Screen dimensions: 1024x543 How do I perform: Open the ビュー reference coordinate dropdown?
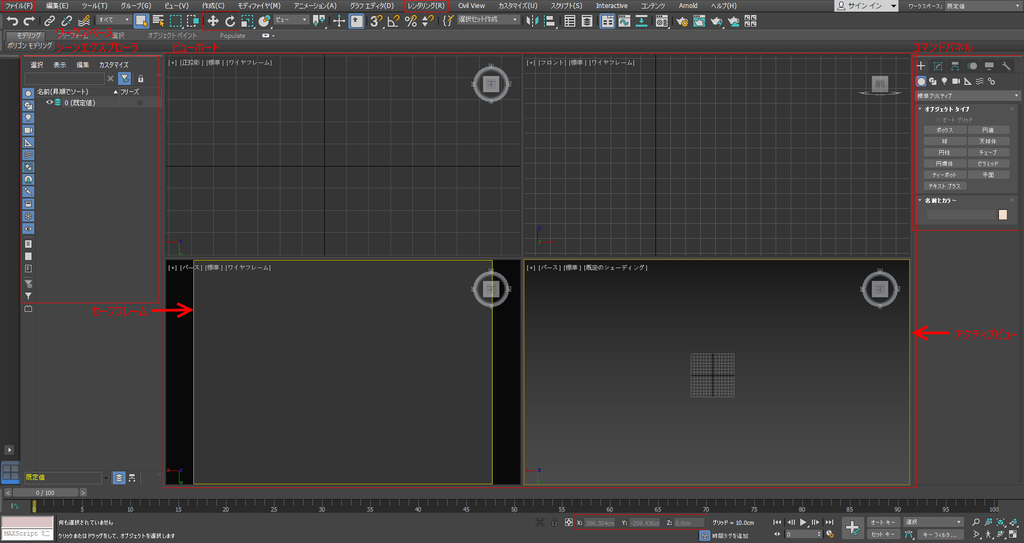[x=291, y=20]
